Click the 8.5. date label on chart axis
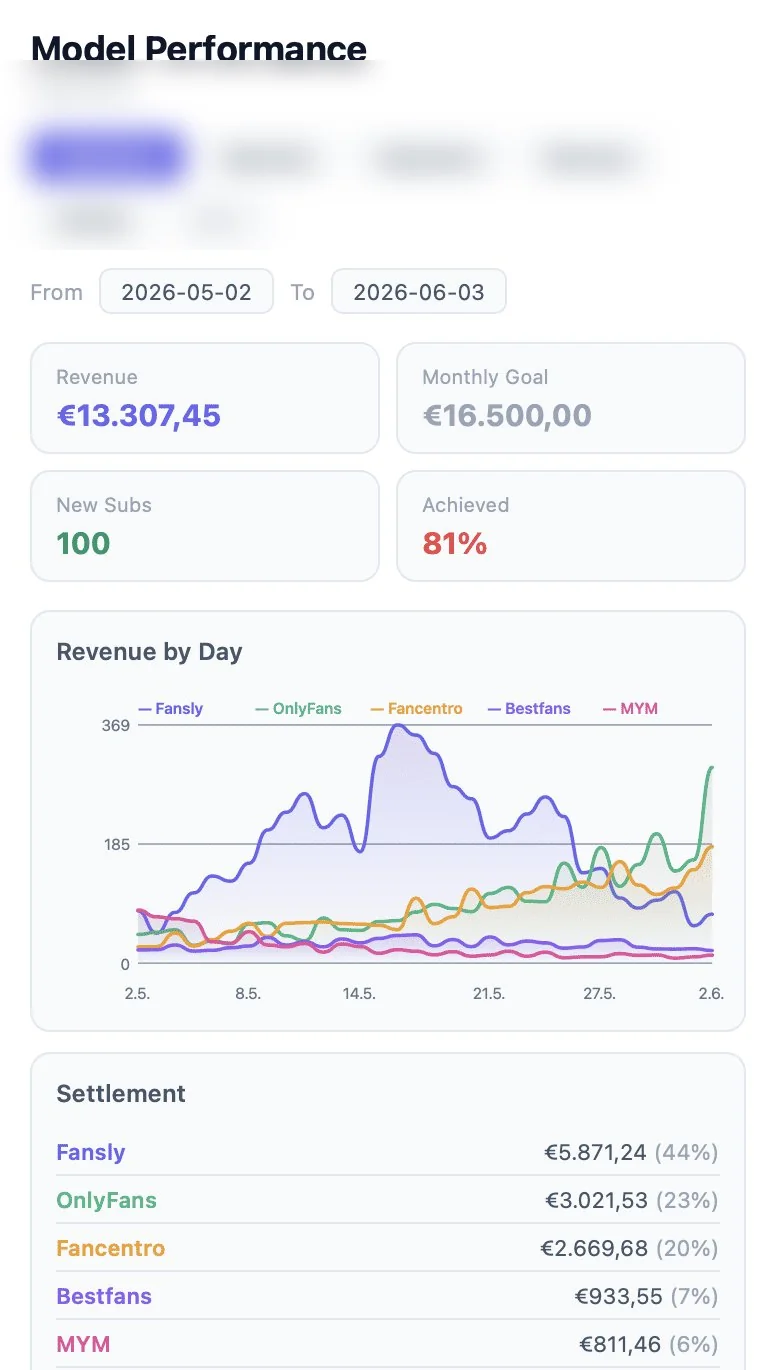 248,994
